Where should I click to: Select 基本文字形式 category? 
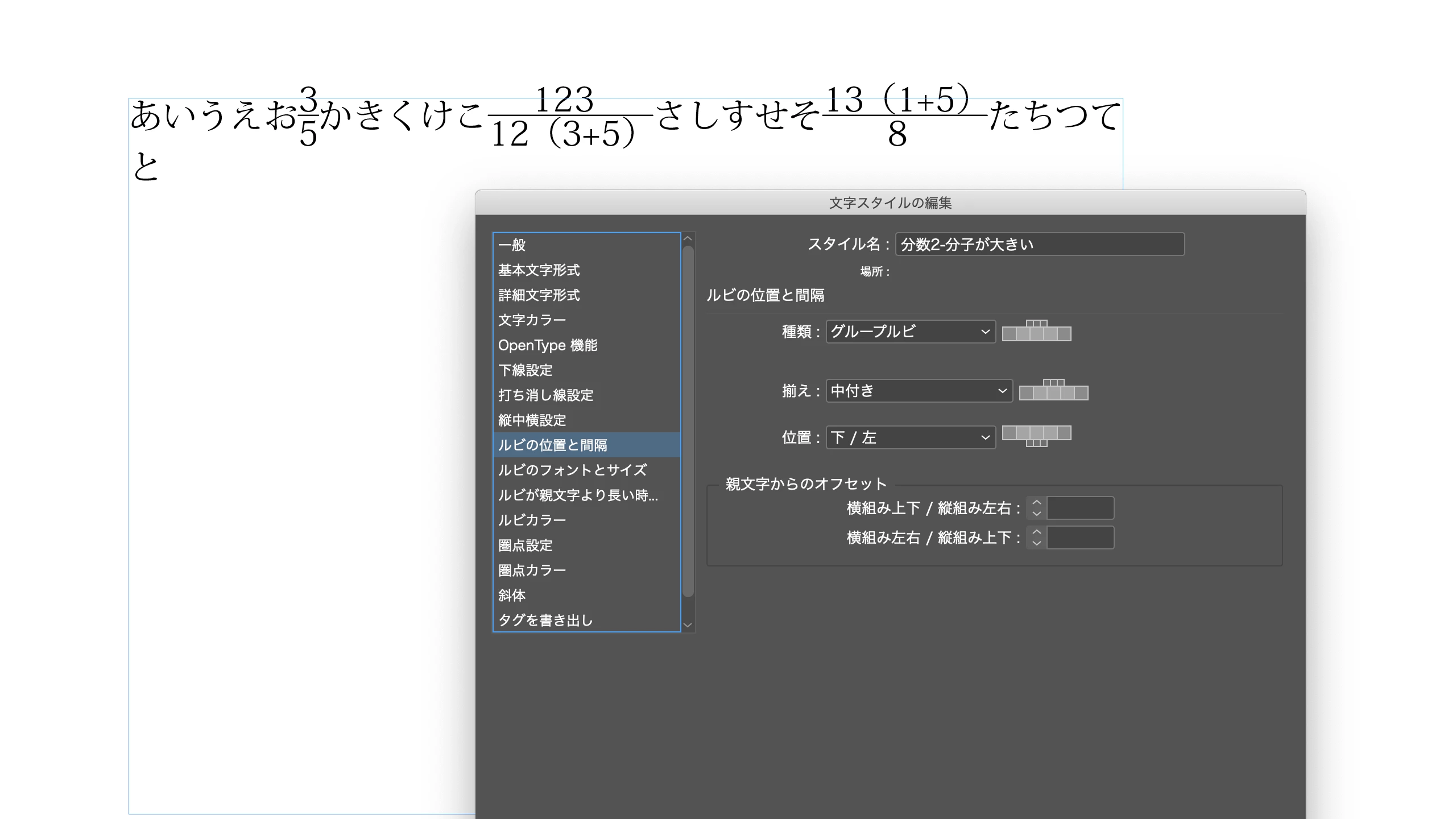click(539, 270)
